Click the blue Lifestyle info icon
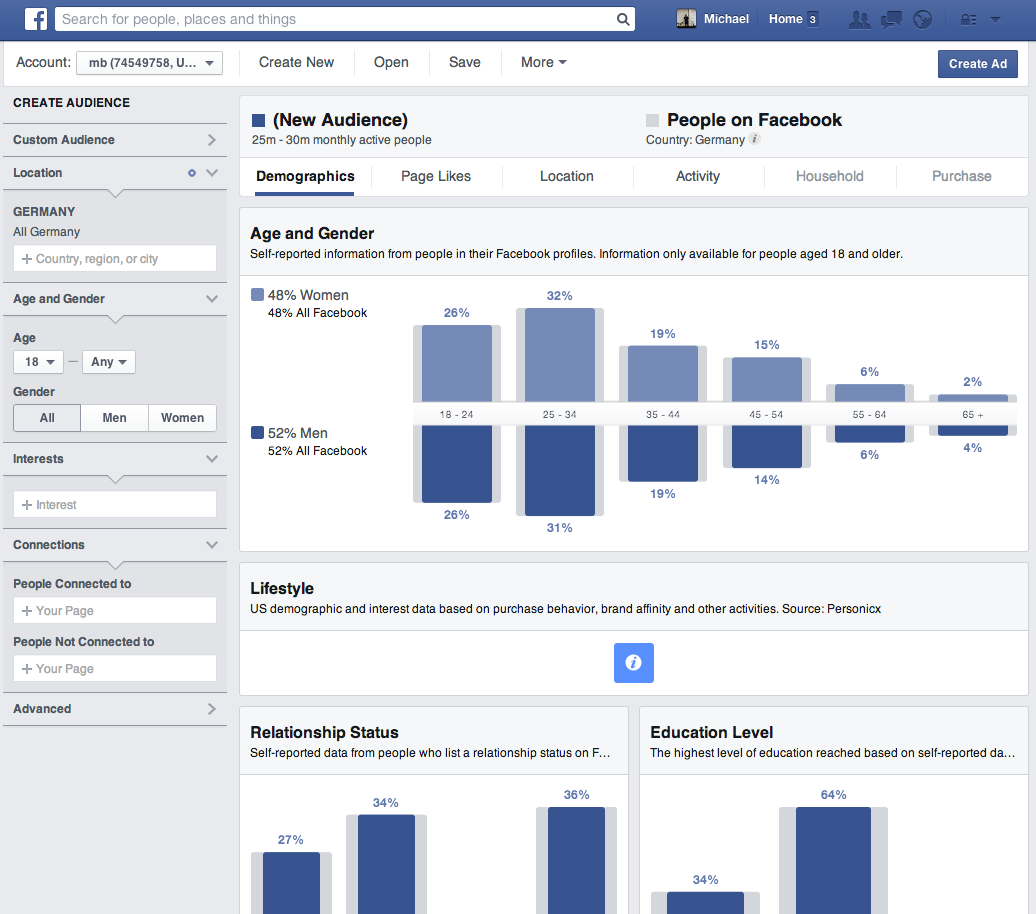The width and height of the screenshot is (1036, 914). 634,662
